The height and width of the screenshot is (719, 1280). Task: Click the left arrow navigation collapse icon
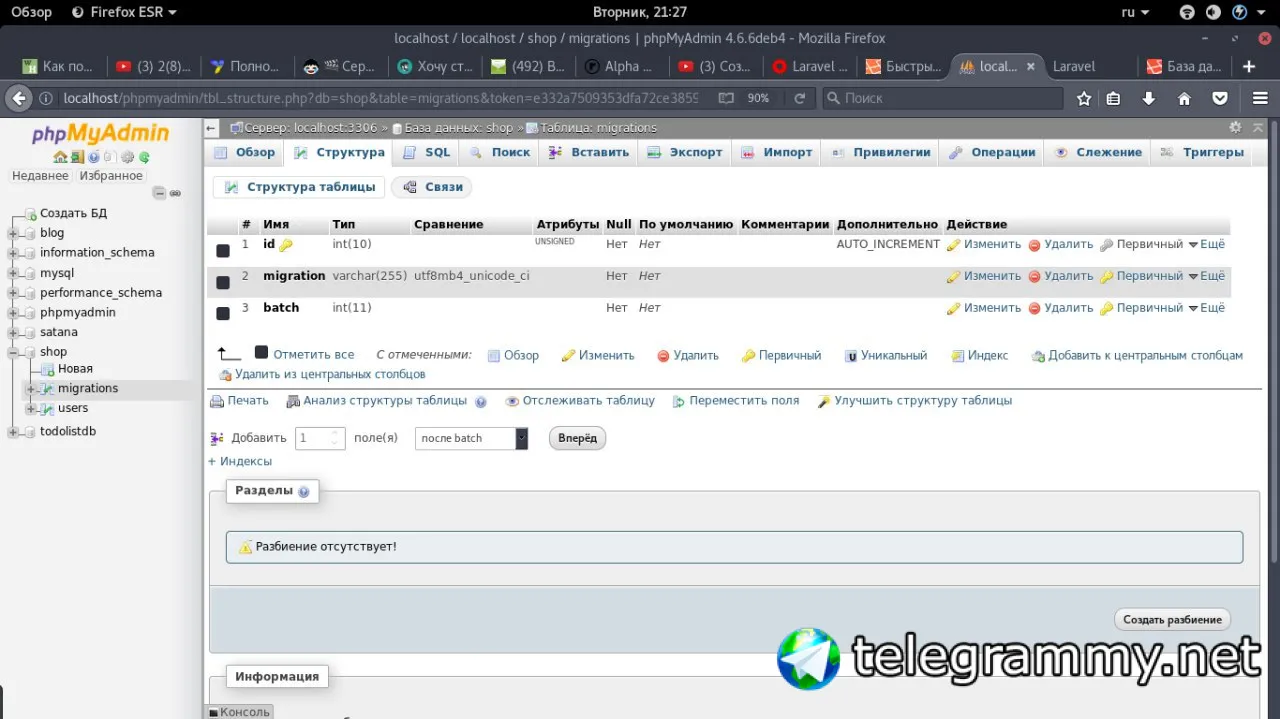[x=211, y=128]
